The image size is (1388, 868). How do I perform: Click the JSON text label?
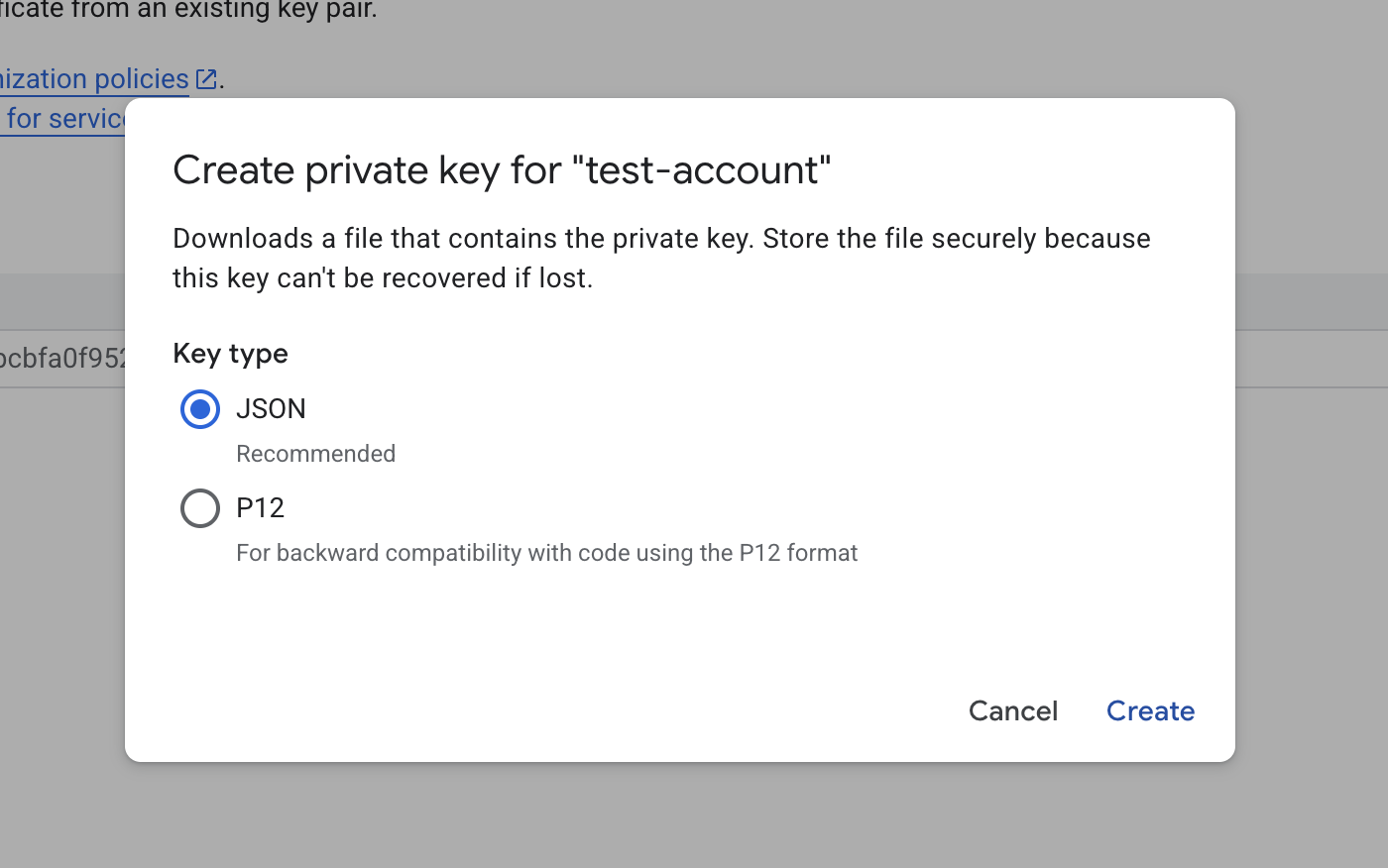point(271,409)
